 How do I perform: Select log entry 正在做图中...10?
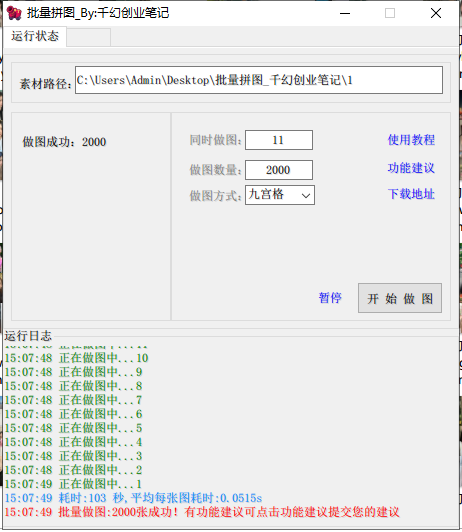77,358
